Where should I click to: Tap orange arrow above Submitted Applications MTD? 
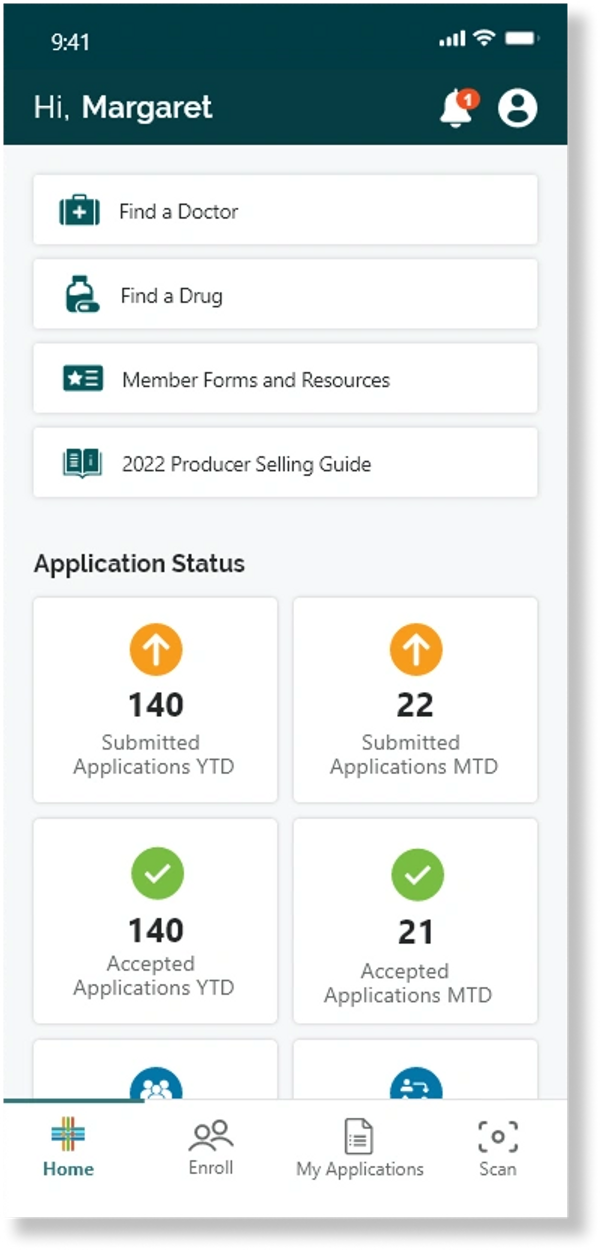pyautogui.click(x=415, y=650)
